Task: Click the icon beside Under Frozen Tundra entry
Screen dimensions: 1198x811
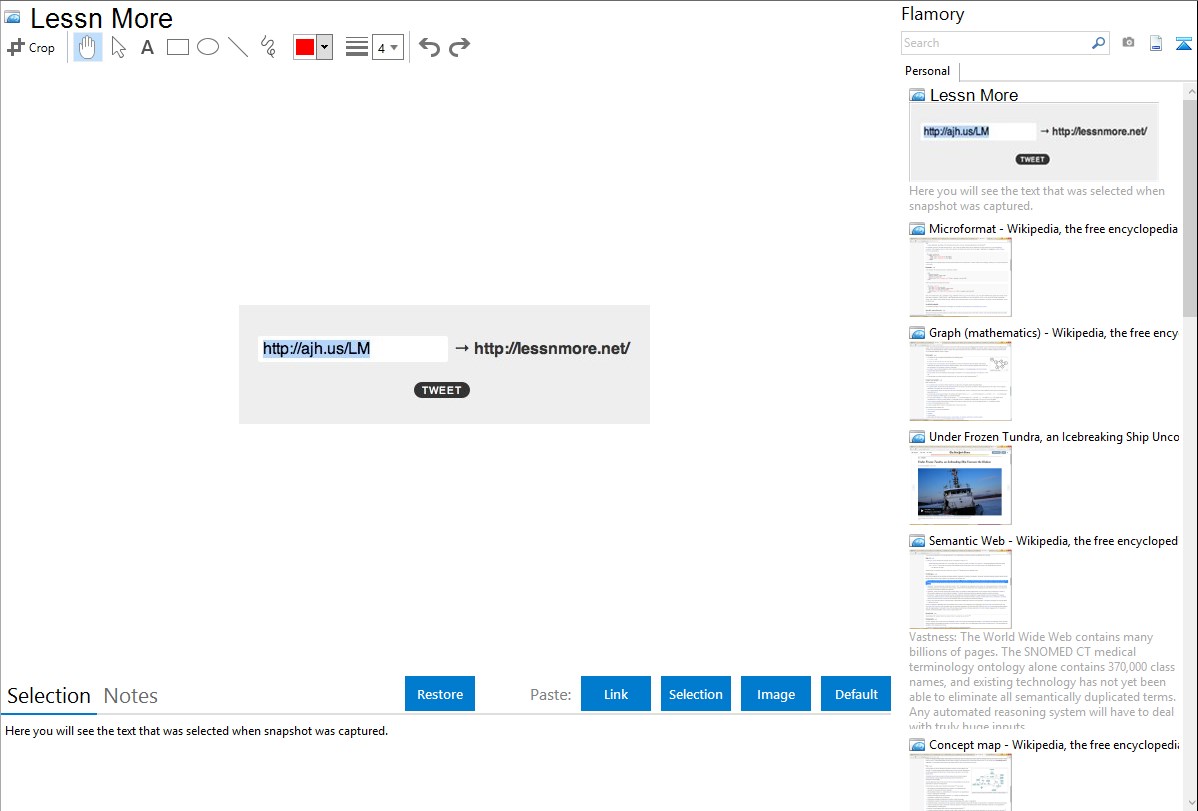Action: click(x=918, y=437)
